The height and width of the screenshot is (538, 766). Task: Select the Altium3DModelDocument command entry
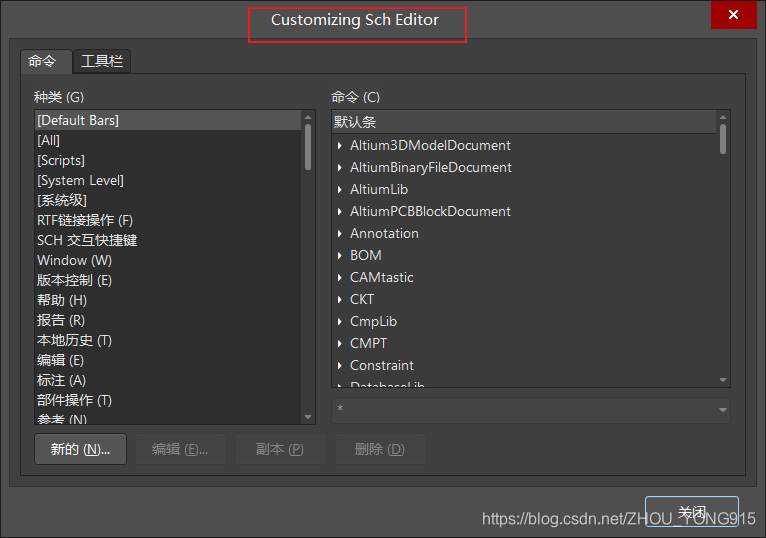[x=430, y=146]
